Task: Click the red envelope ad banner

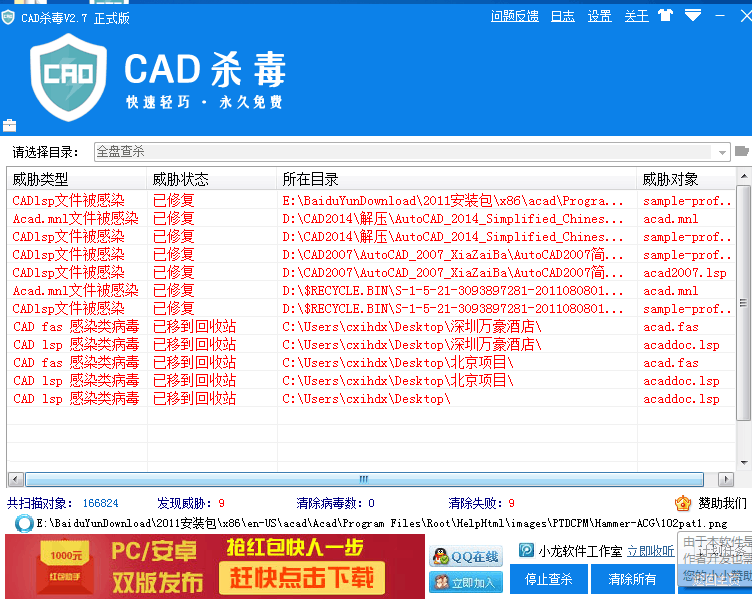Action: click(215, 566)
